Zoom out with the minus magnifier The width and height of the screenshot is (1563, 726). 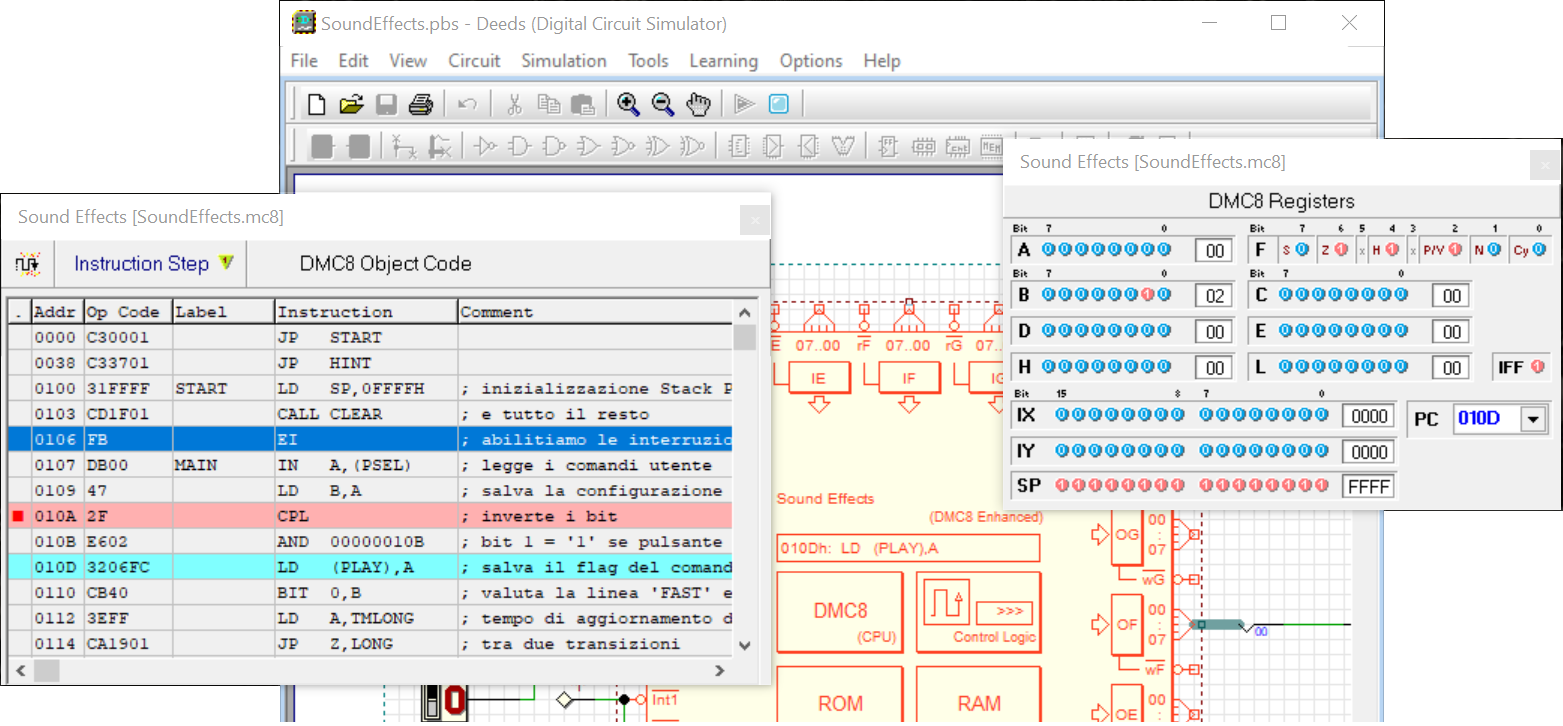click(x=663, y=104)
